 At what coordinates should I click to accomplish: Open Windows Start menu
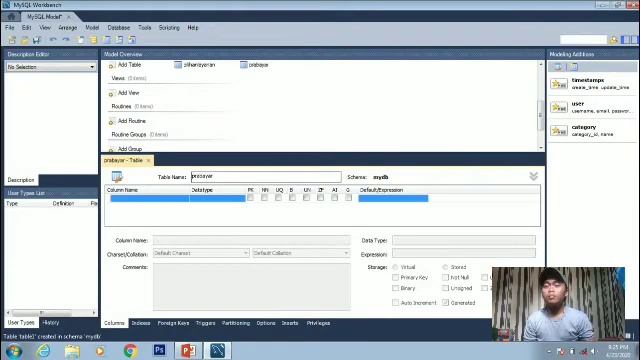click(x=14, y=351)
